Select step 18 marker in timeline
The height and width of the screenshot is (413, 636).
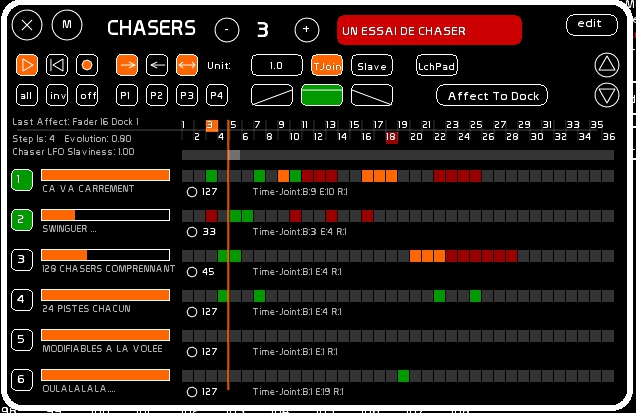tap(391, 137)
